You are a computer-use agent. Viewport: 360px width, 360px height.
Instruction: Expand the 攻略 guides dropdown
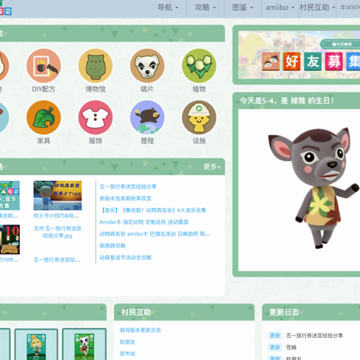click(205, 7)
